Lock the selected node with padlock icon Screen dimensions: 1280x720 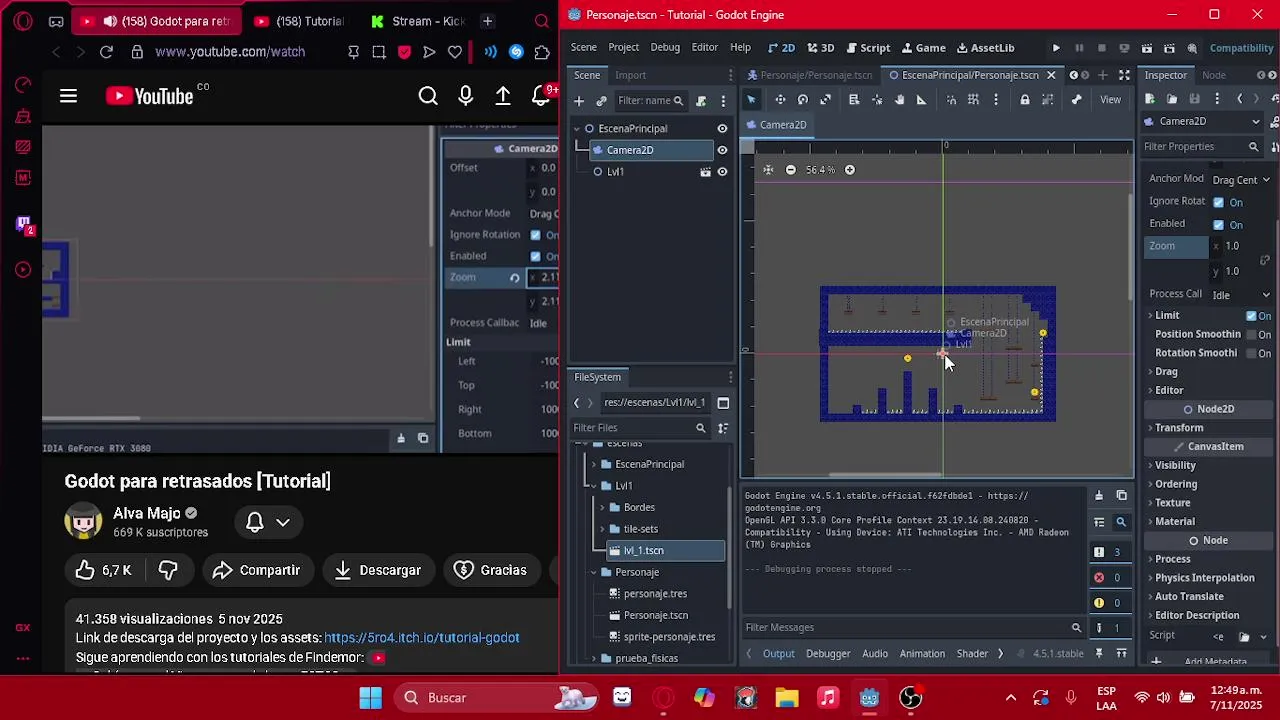click(1025, 100)
